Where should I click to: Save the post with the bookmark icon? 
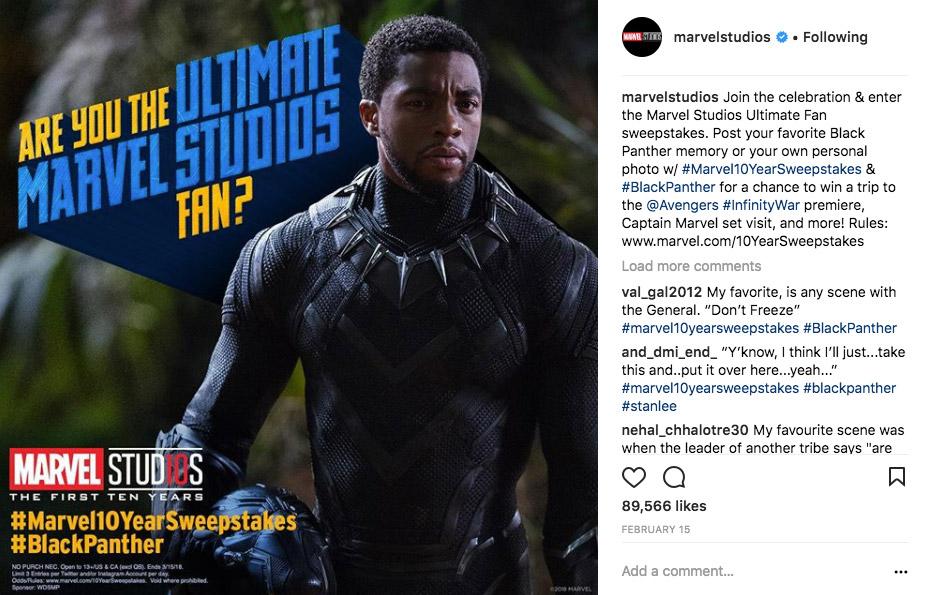click(x=897, y=477)
